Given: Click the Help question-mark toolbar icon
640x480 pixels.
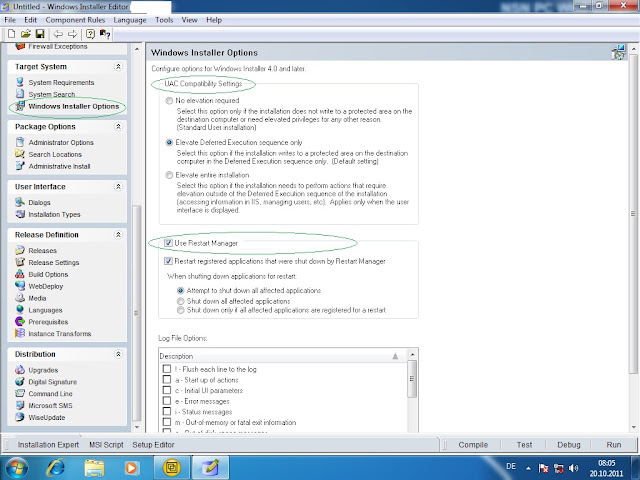Looking at the screenshot, I should 90,34.
